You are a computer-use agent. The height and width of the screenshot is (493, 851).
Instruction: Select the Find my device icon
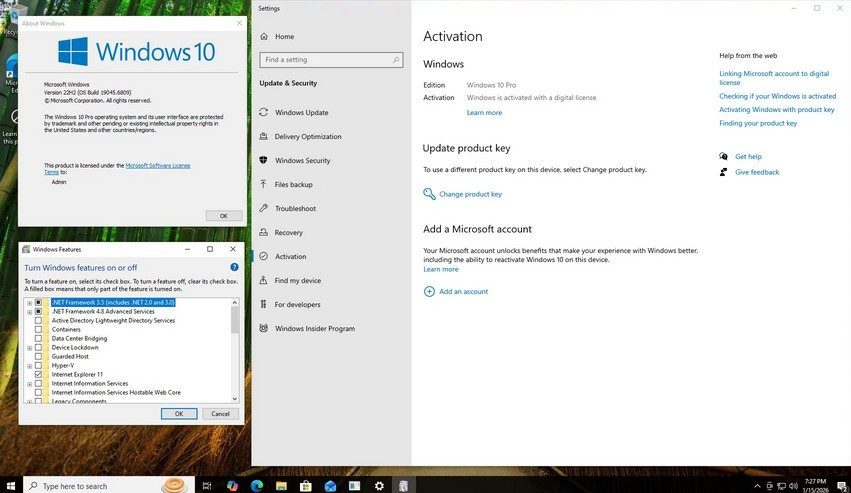[264, 280]
